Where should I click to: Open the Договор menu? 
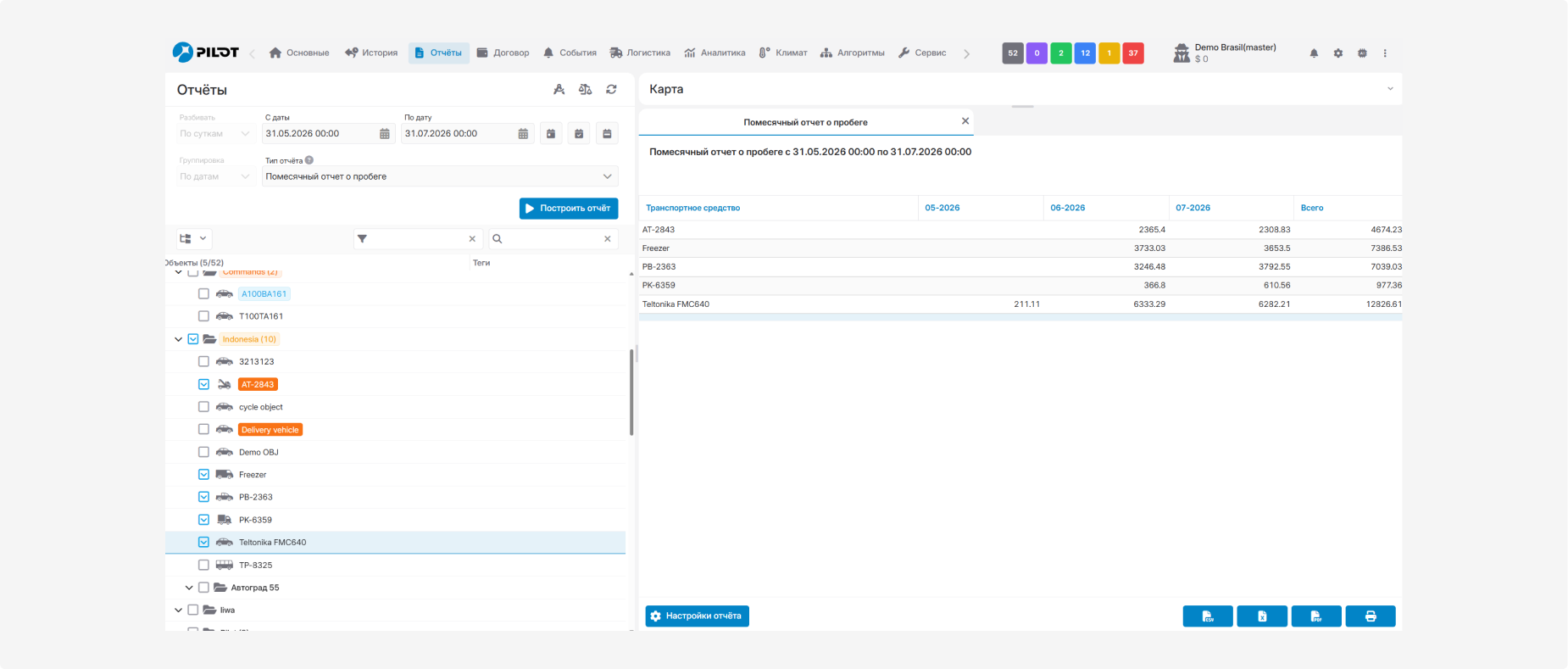coord(503,53)
